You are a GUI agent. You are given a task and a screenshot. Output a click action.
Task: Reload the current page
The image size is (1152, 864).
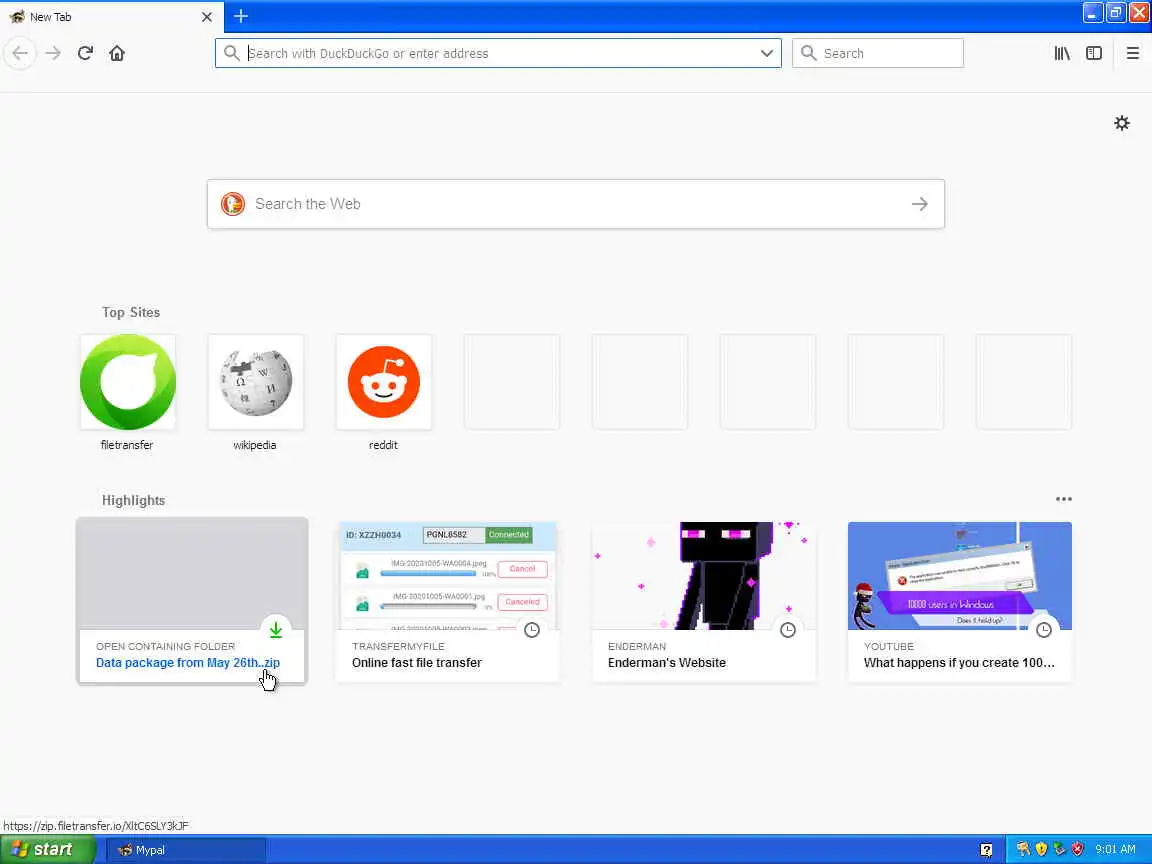click(x=85, y=53)
